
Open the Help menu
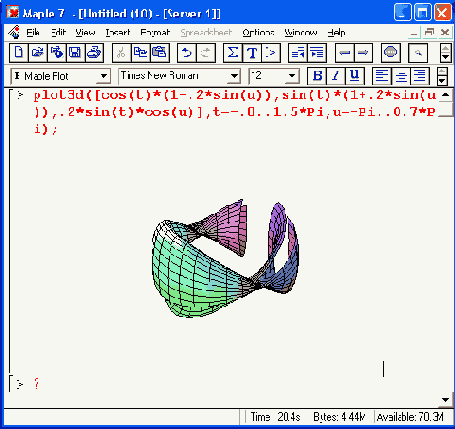(336, 32)
